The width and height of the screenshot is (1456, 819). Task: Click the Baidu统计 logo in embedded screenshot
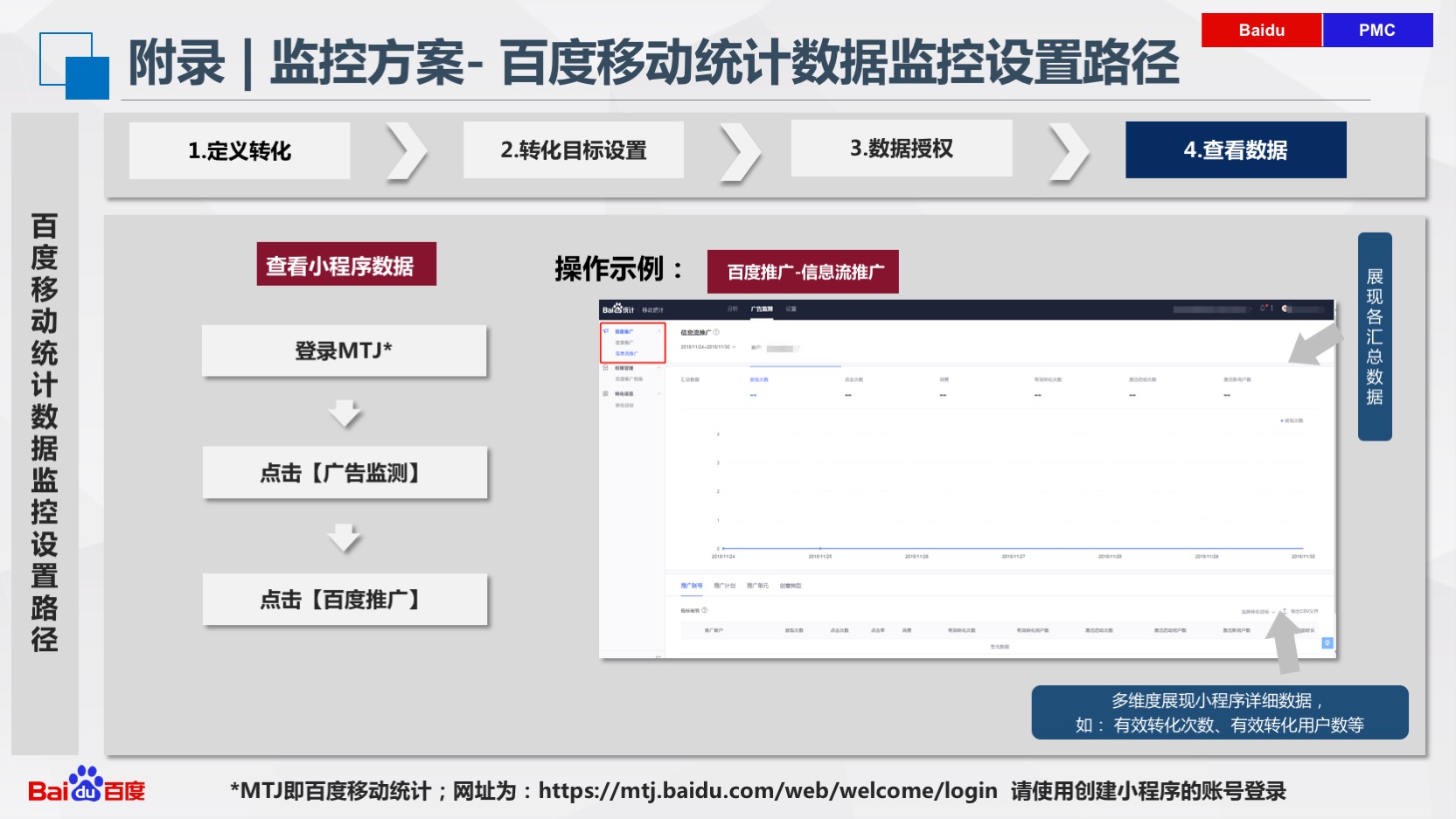(x=618, y=309)
